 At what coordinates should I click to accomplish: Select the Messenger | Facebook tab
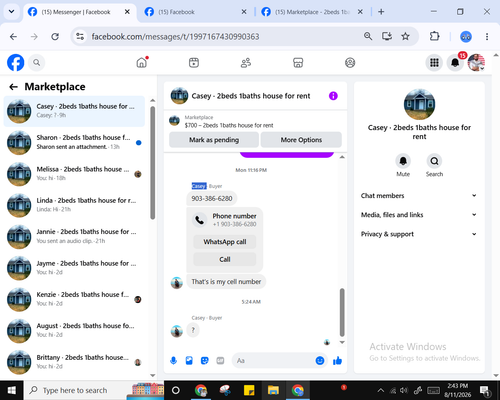point(79,12)
